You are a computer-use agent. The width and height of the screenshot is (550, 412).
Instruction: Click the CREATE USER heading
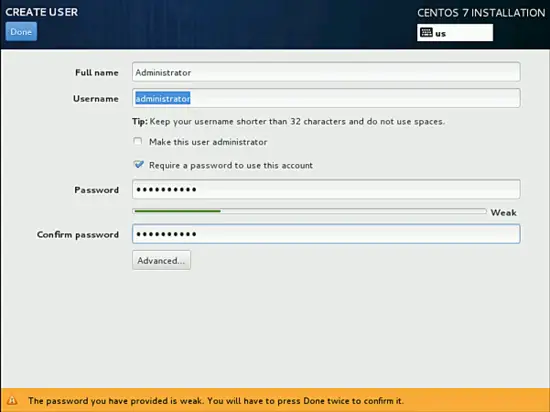(41, 12)
